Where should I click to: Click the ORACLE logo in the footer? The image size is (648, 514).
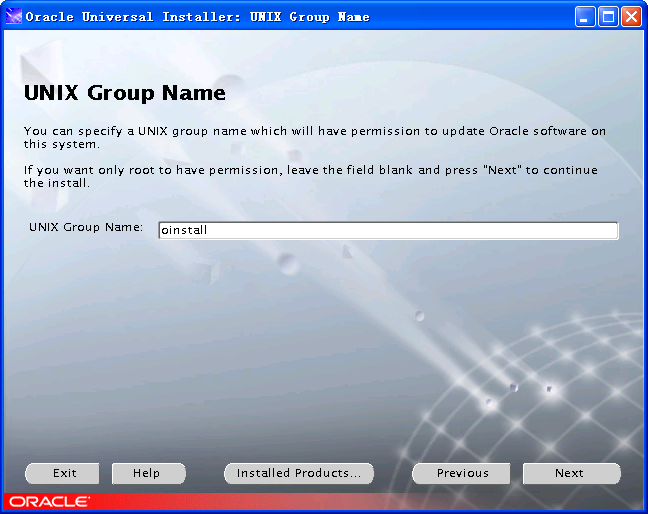tap(49, 501)
